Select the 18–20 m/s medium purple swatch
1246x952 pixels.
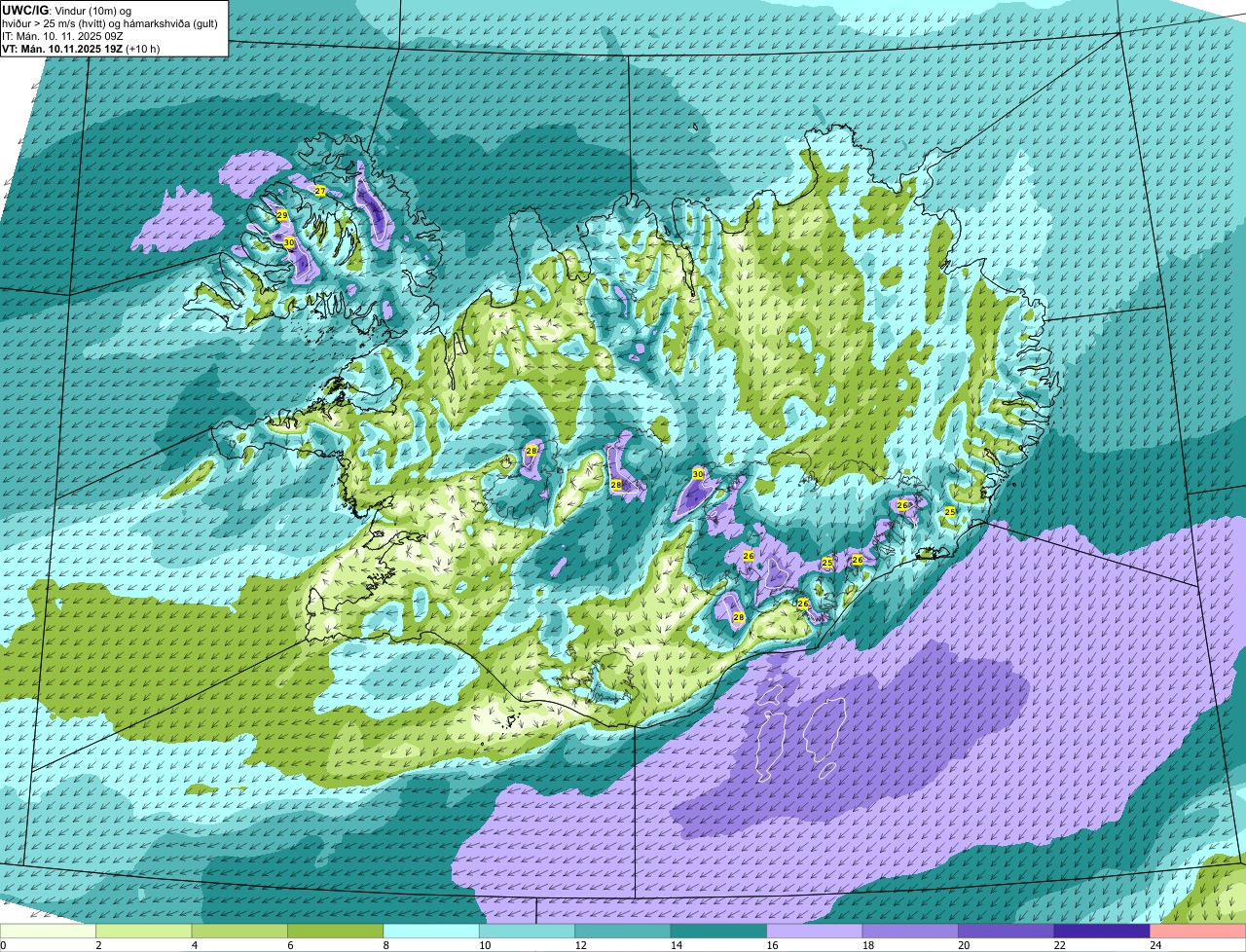911,931
